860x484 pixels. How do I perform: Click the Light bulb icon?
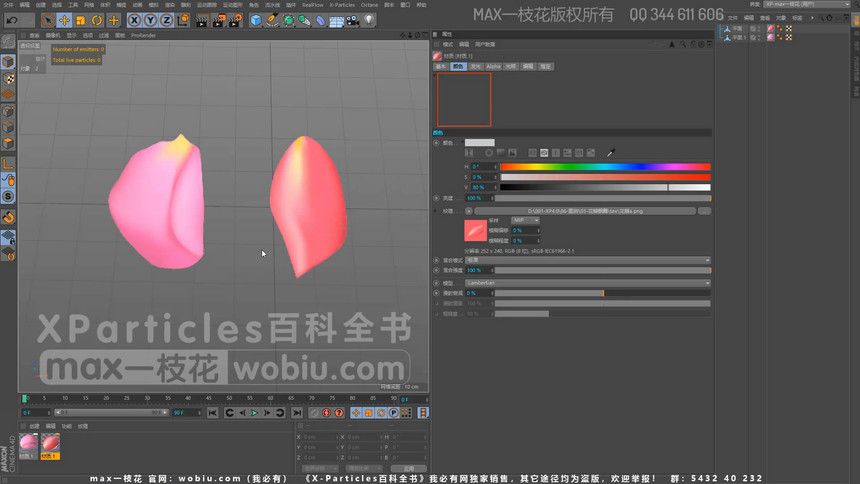point(369,21)
